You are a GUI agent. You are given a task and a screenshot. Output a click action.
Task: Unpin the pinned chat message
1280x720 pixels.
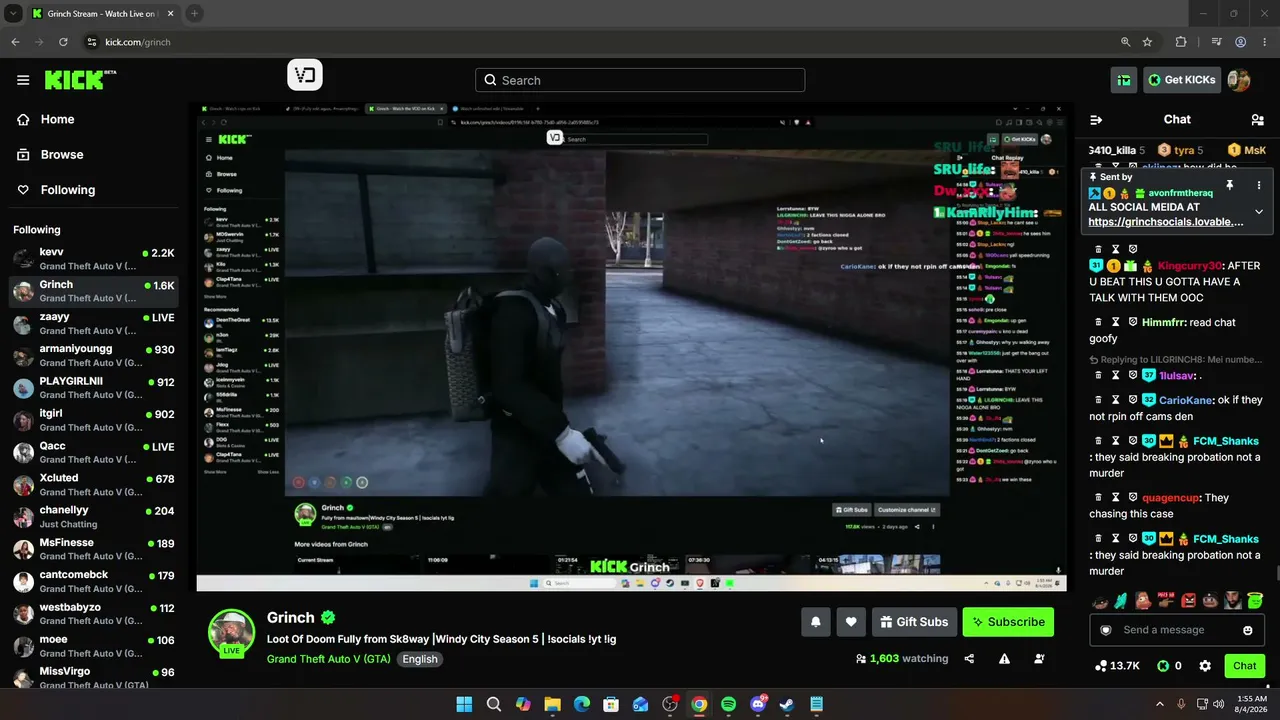[1230, 185]
